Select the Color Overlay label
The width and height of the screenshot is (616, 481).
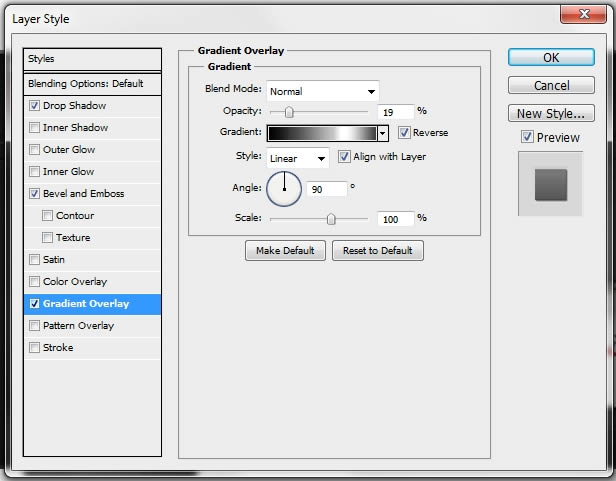pos(75,281)
